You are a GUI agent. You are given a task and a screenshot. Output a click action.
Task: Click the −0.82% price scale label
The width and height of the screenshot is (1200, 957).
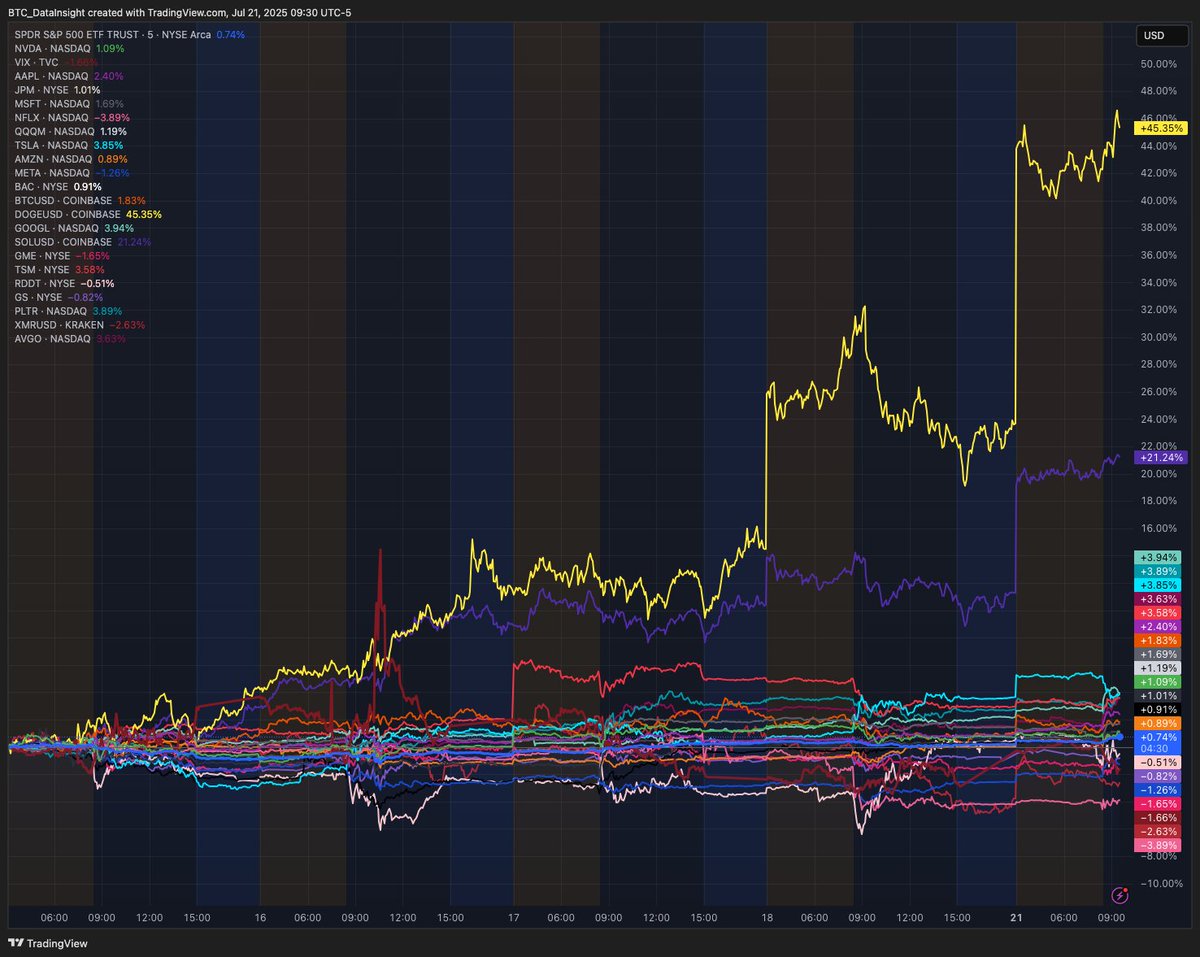[x=1157, y=776]
